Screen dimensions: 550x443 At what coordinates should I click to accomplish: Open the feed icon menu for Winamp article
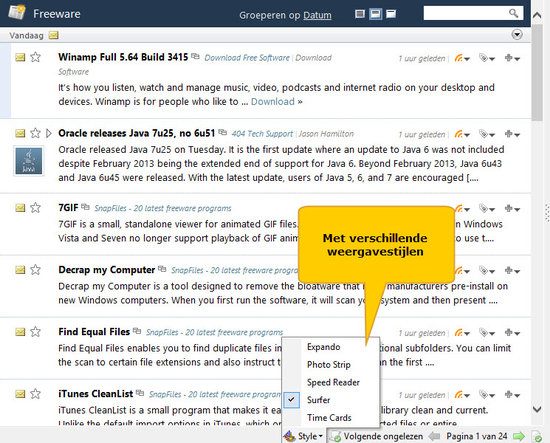coord(462,58)
